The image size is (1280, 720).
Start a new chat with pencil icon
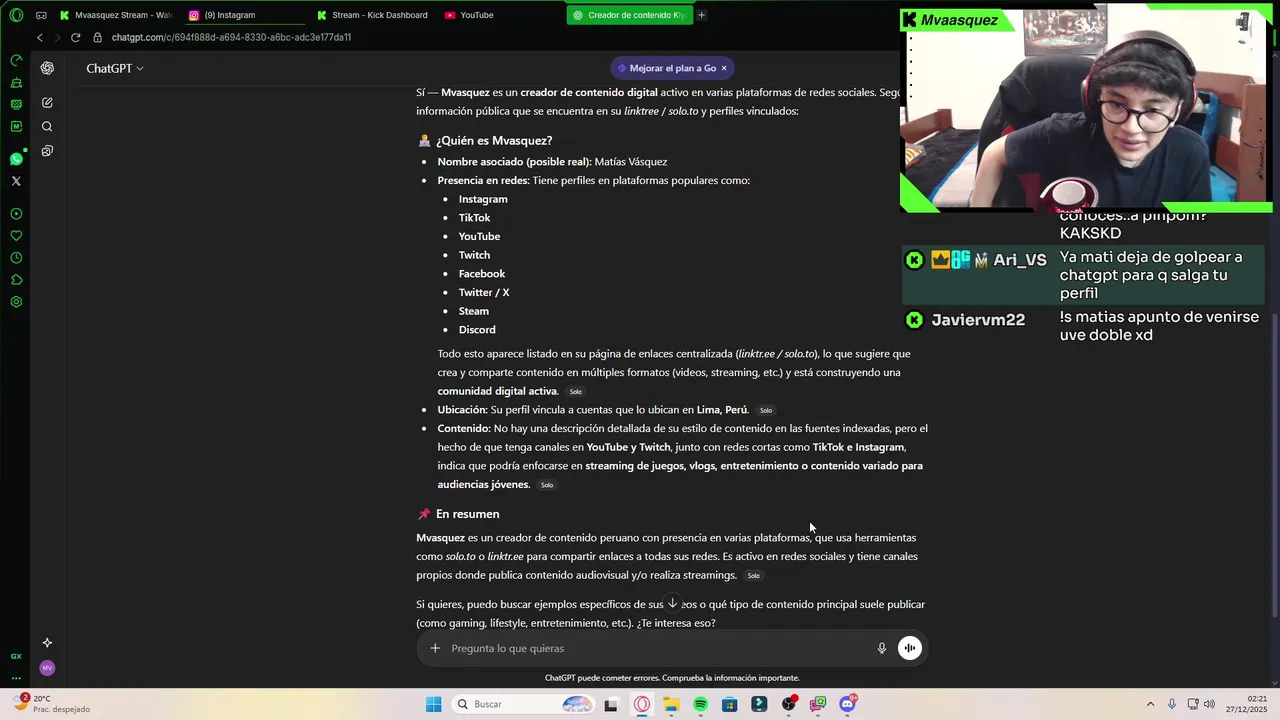[x=47, y=103]
